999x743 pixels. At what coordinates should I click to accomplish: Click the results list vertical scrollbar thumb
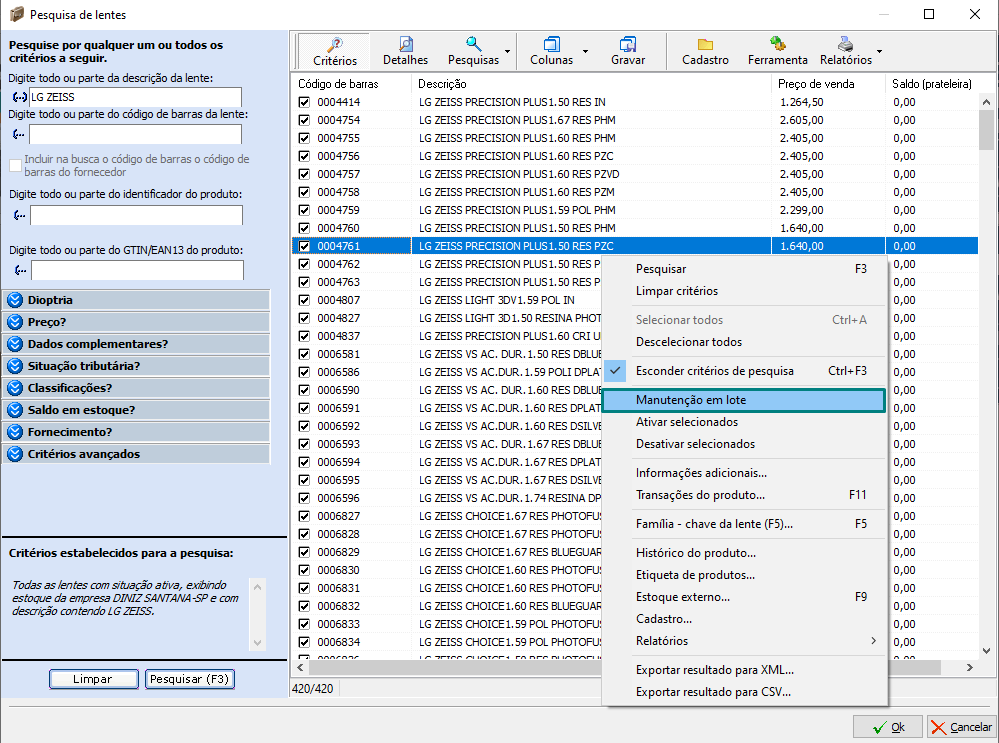coord(986,130)
